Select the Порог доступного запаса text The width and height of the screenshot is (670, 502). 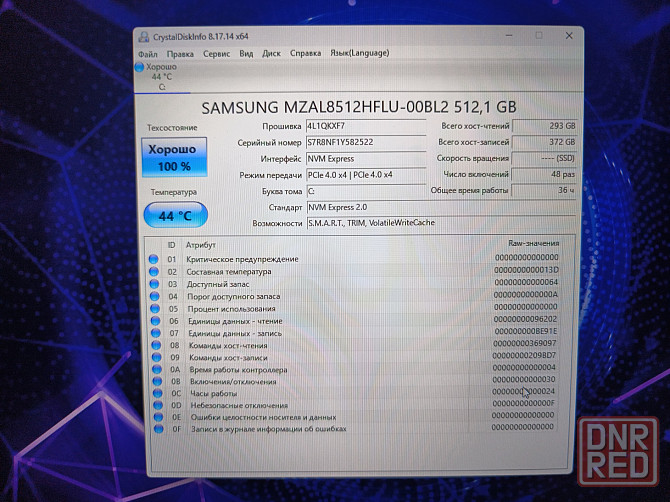click(234, 297)
